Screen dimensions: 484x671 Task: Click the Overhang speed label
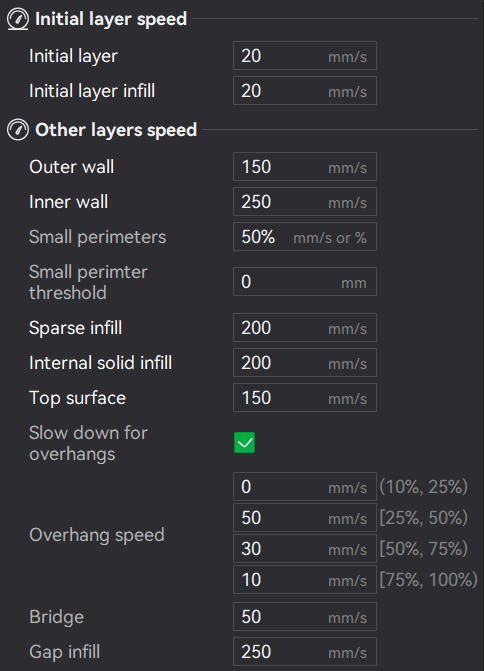pyautogui.click(x=97, y=535)
